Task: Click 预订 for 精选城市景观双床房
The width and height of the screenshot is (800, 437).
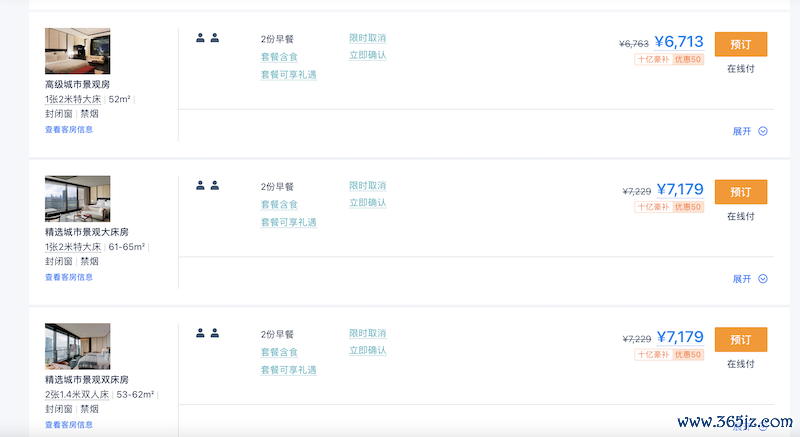Action: [741, 340]
